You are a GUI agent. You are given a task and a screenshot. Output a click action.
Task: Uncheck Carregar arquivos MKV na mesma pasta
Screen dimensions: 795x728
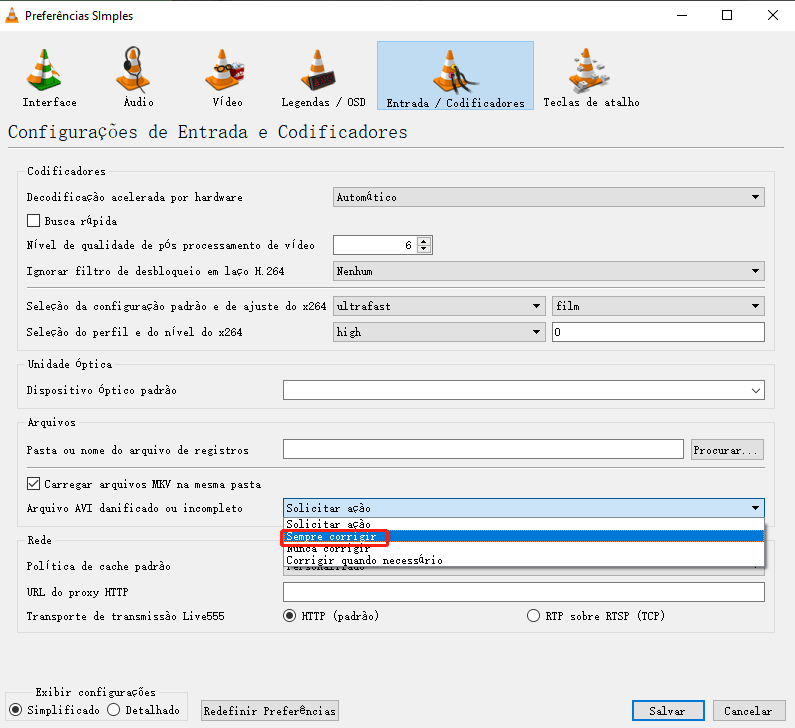pyautogui.click(x=33, y=484)
